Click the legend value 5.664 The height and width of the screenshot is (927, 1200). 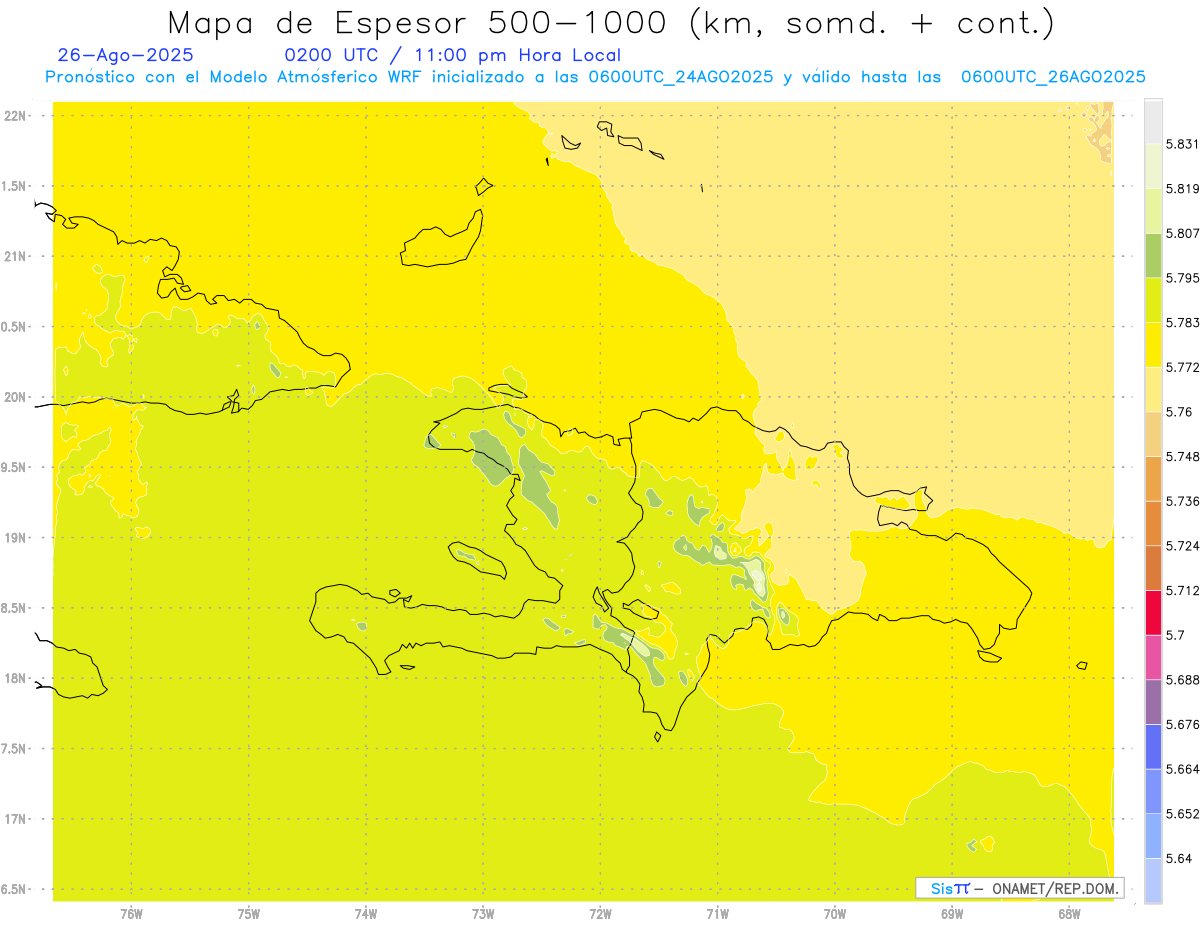pos(1182,769)
